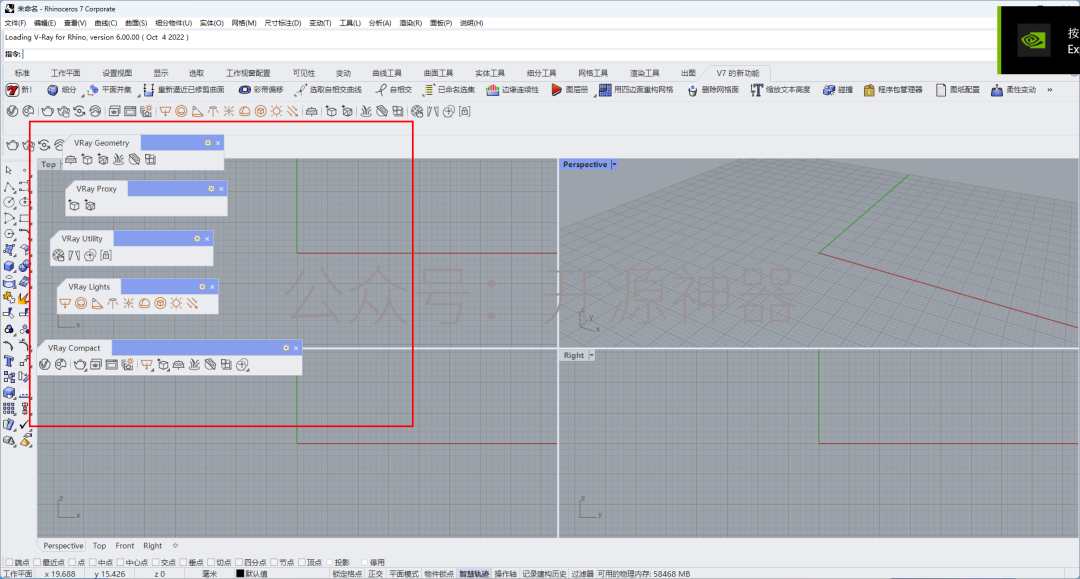Enable the 切点 tangent osnap checkbox
Screen dimensions: 1080x579
[211, 562]
